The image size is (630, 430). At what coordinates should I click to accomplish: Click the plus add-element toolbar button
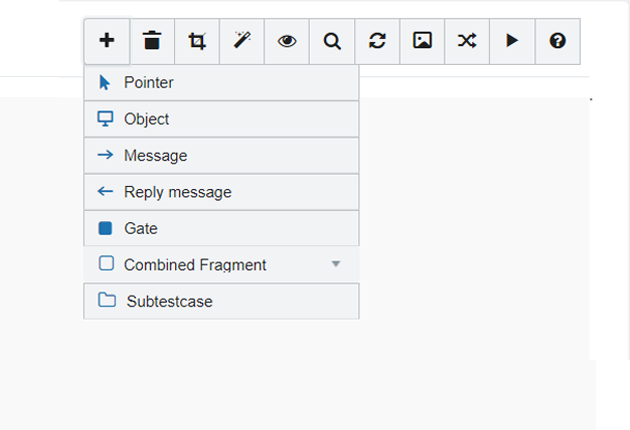[x=107, y=41]
